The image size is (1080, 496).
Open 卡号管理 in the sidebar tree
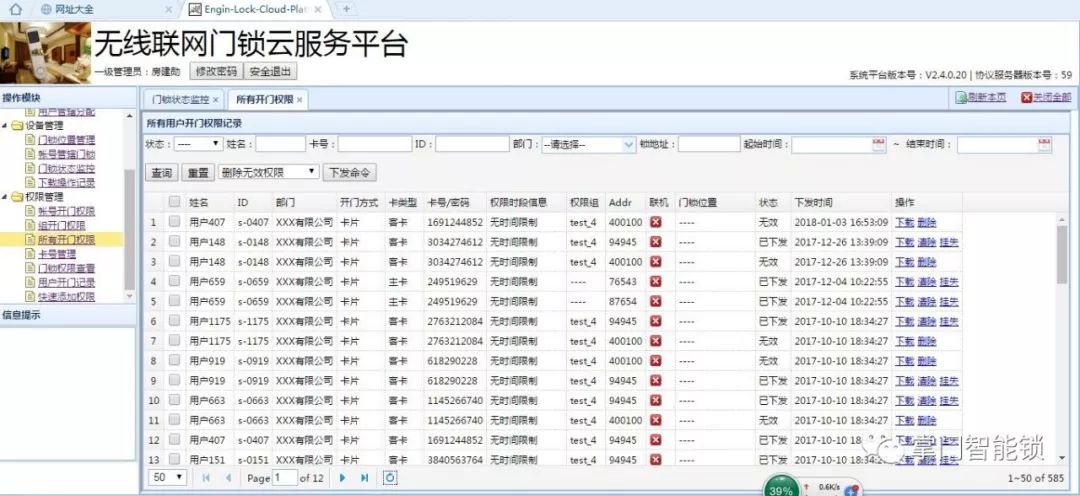[x=57, y=254]
